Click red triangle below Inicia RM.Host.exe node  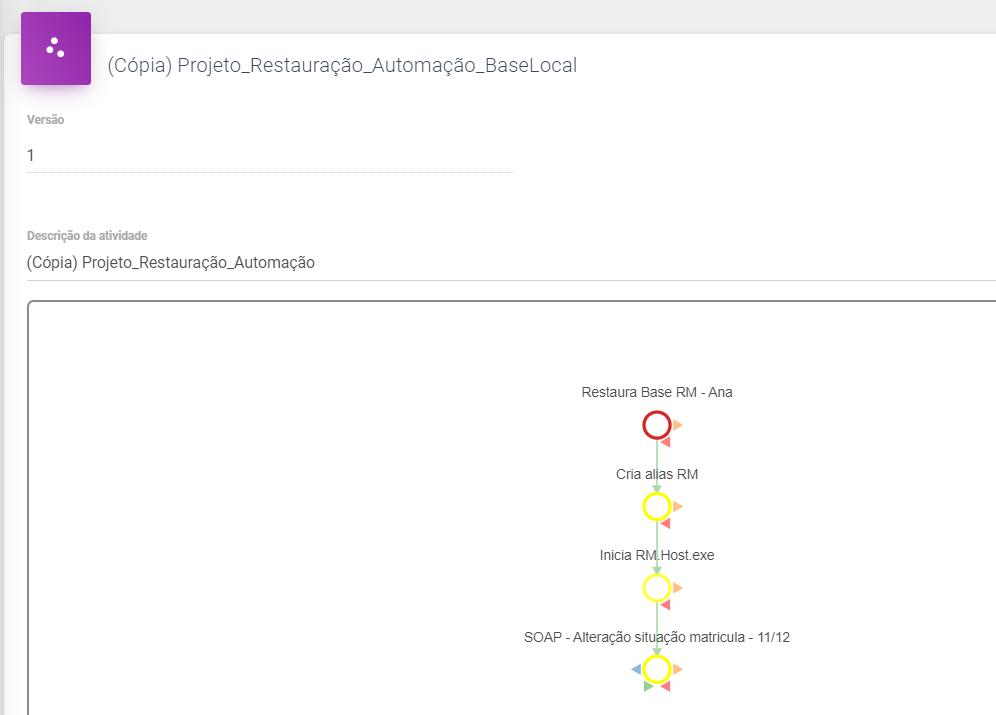click(665, 604)
